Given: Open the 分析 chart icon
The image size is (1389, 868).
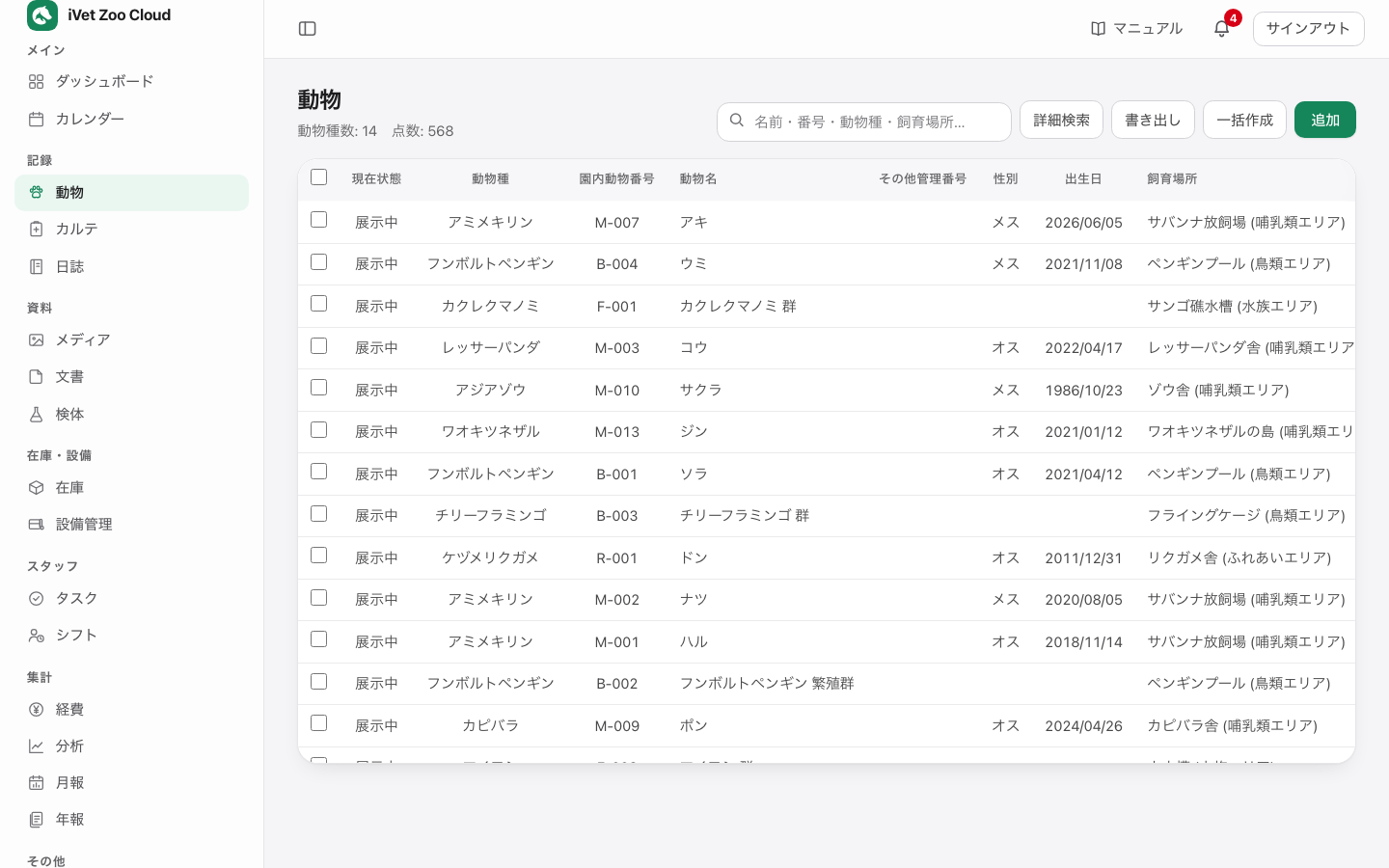Looking at the screenshot, I should (37, 746).
